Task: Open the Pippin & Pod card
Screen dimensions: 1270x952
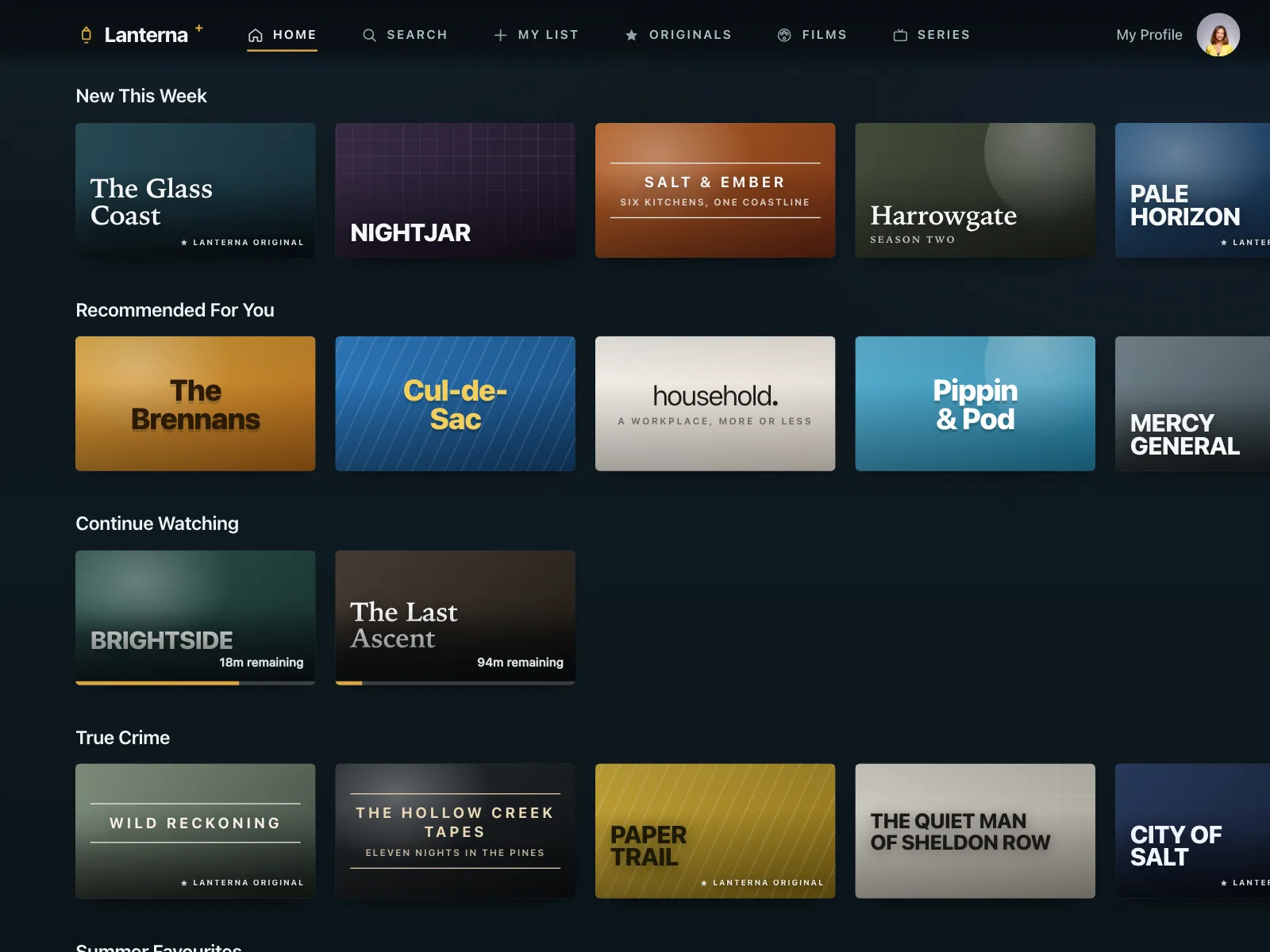Action: pos(976,404)
